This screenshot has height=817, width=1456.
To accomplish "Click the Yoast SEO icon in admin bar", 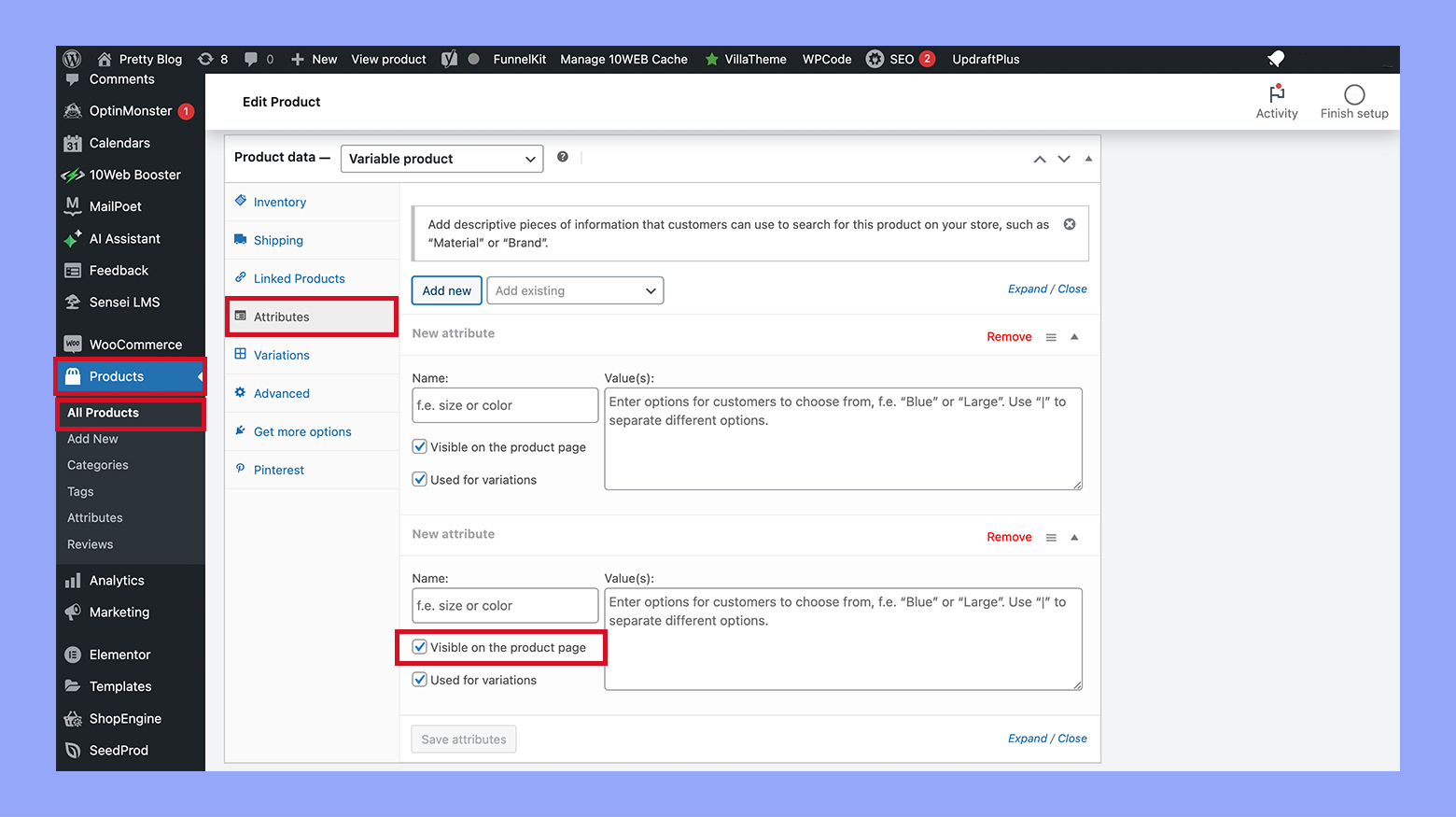I will (450, 59).
